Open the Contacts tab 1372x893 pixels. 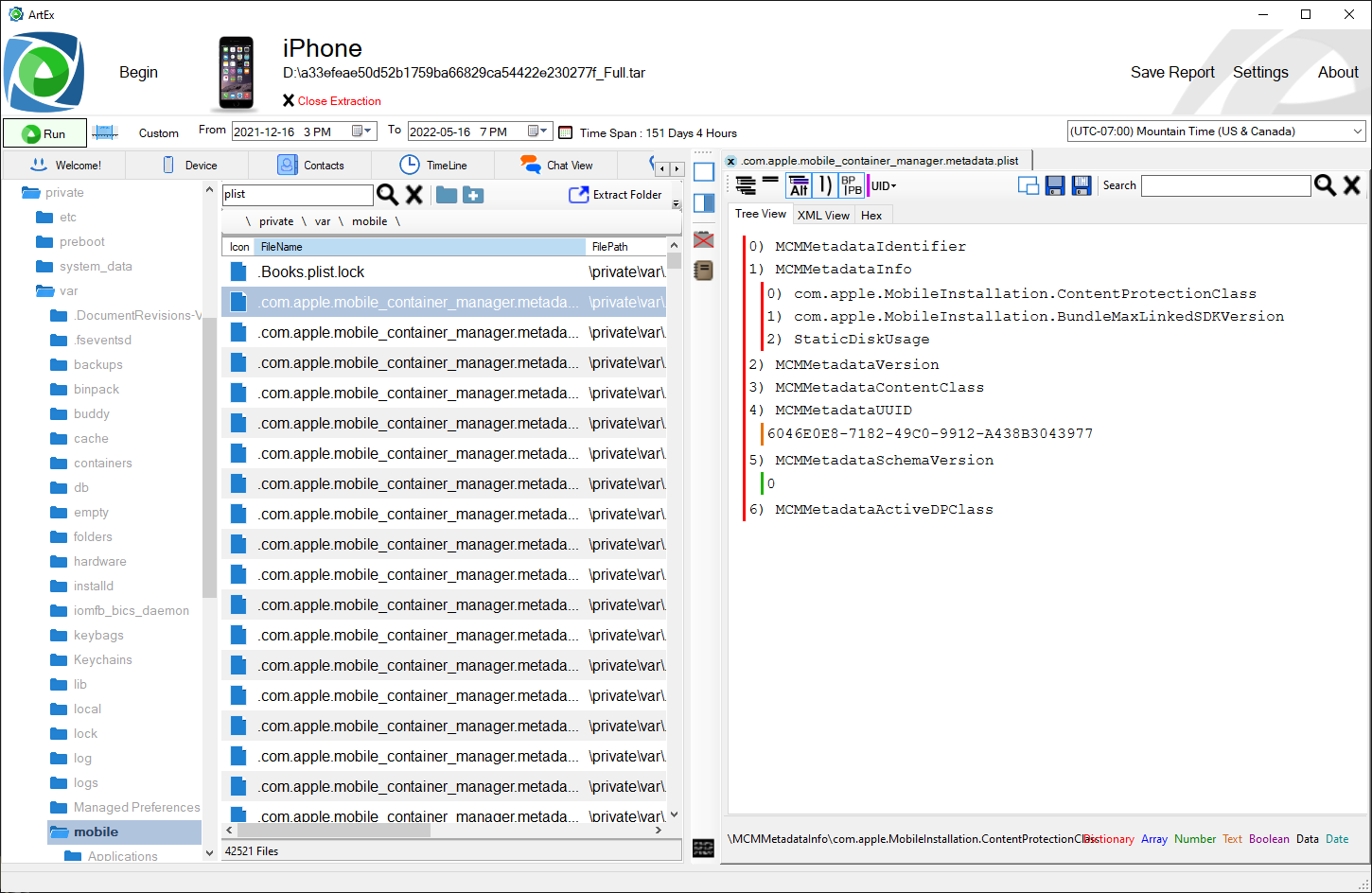coord(310,165)
